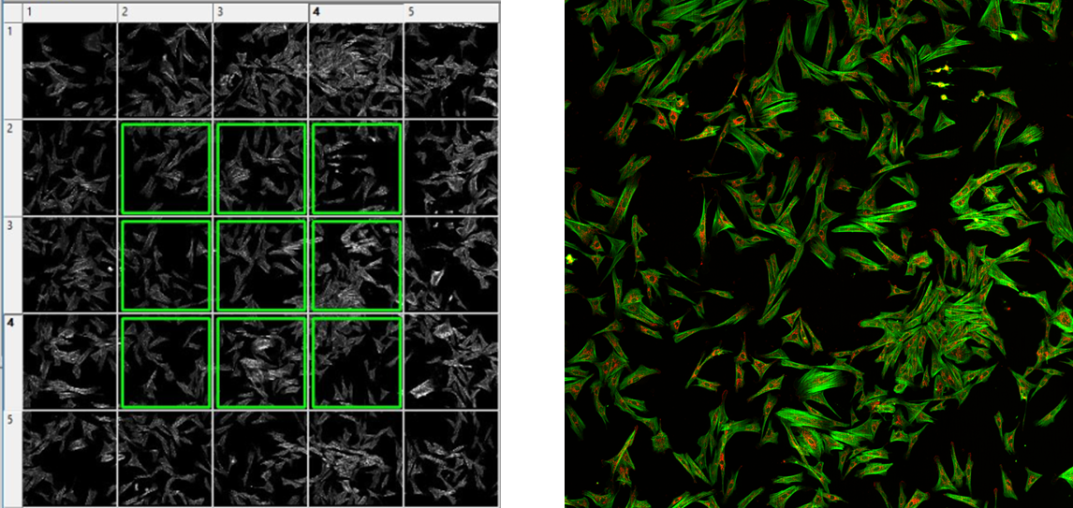The image size is (1073, 508).
Task: Select the green-outlined tile at row 4, column 2
Action: tap(165, 362)
